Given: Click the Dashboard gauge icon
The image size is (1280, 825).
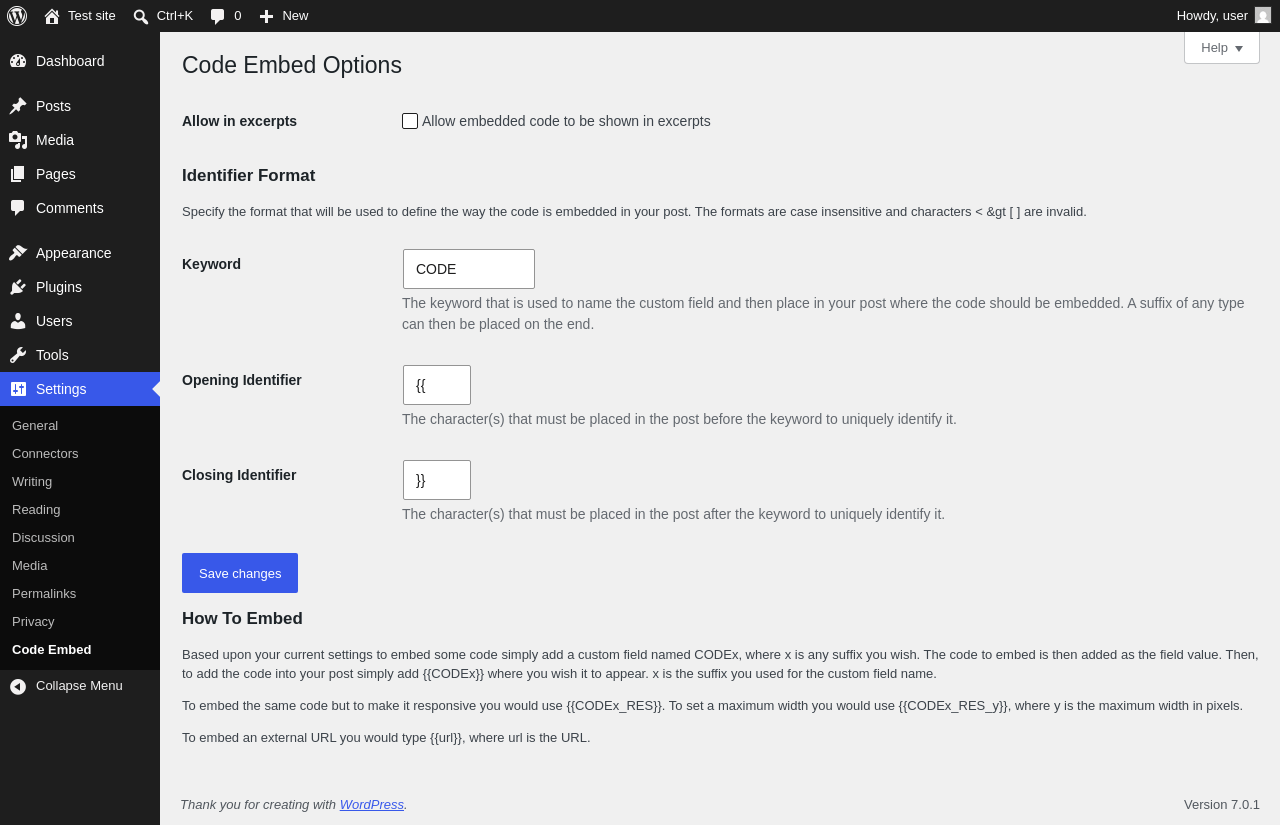Looking at the screenshot, I should (x=18, y=61).
